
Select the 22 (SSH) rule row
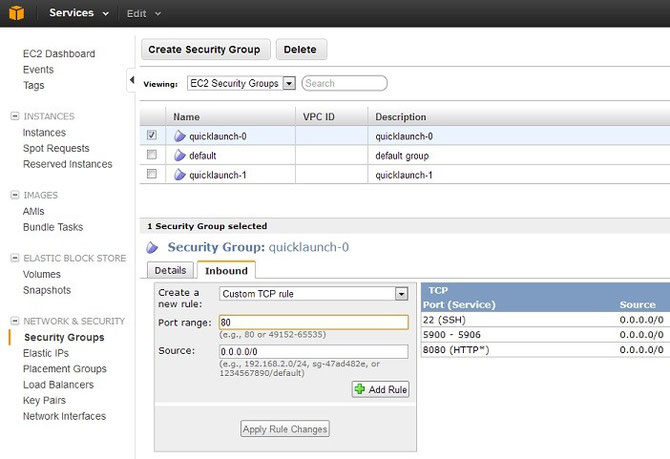[x=545, y=320]
